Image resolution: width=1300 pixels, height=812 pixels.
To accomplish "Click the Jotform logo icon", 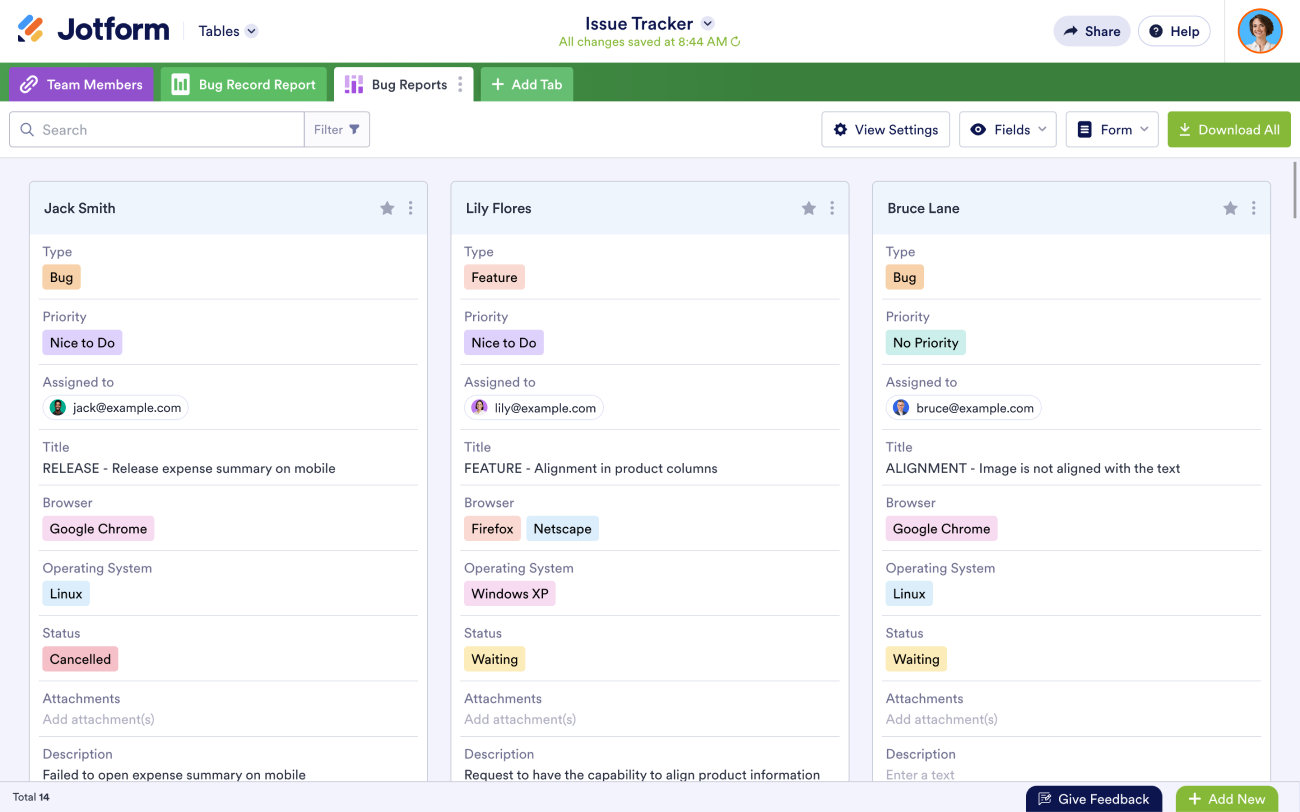I will [31, 30].
